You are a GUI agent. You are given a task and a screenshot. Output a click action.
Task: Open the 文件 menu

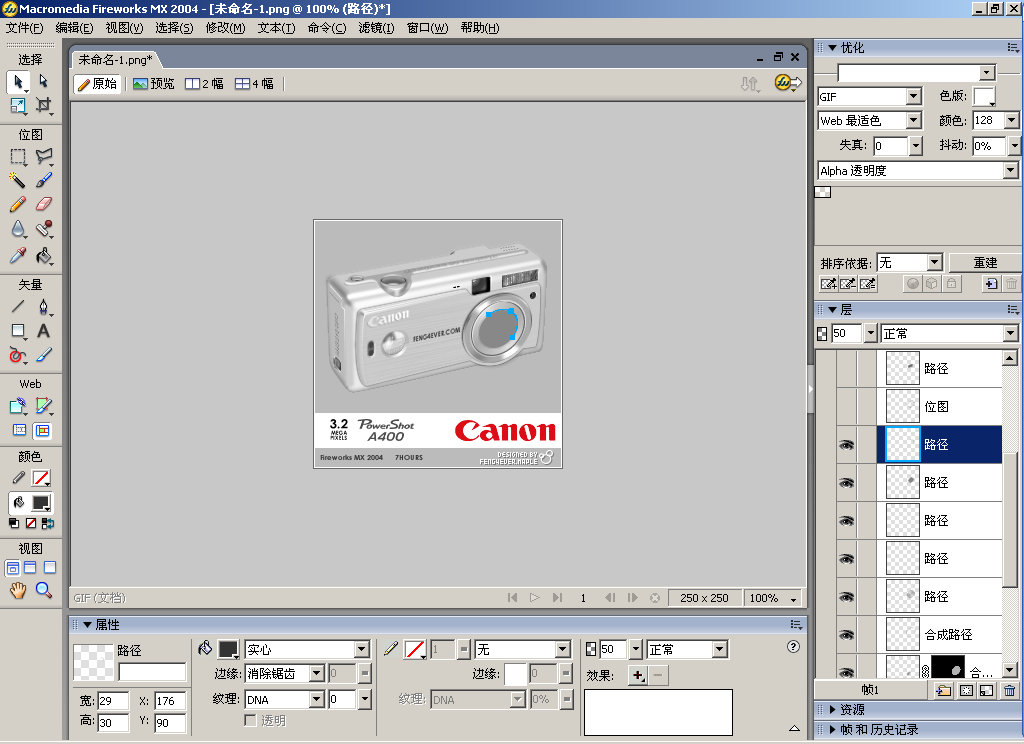coord(24,28)
